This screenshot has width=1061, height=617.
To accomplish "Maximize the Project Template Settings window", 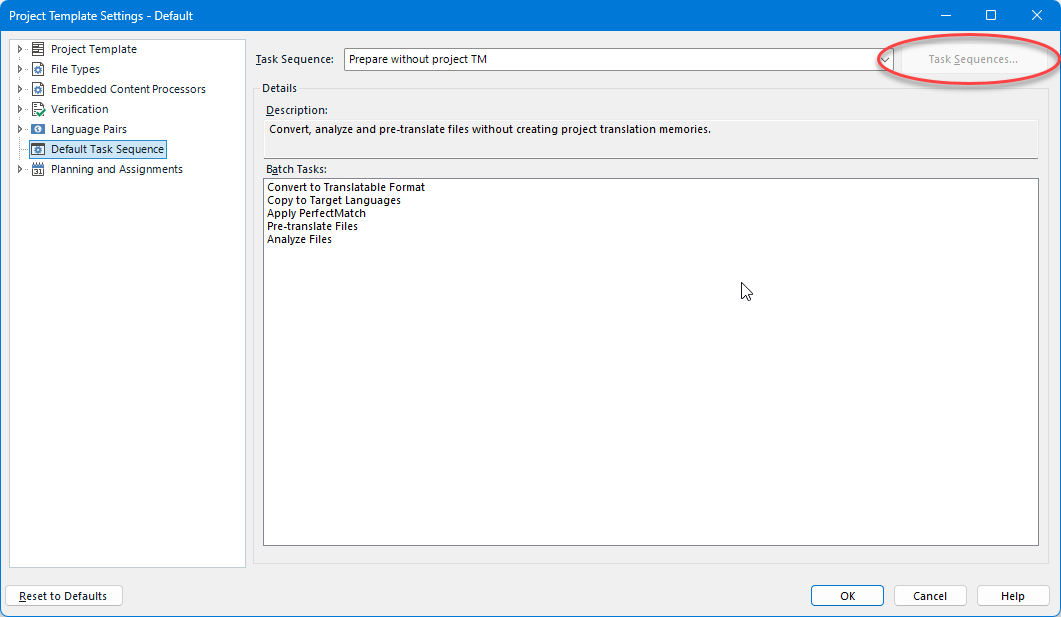I will pos(991,15).
